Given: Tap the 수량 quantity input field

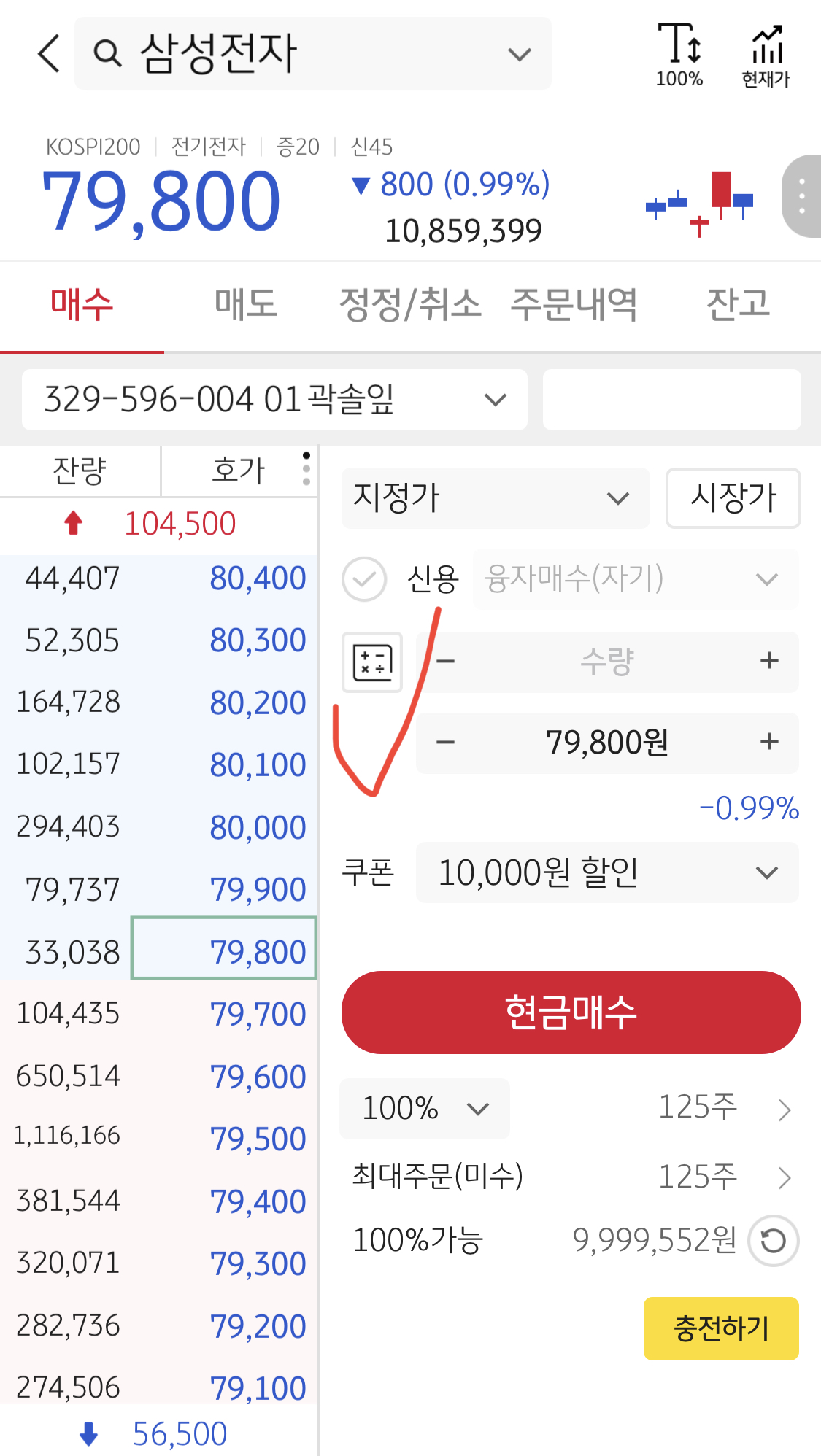Looking at the screenshot, I should [x=607, y=662].
